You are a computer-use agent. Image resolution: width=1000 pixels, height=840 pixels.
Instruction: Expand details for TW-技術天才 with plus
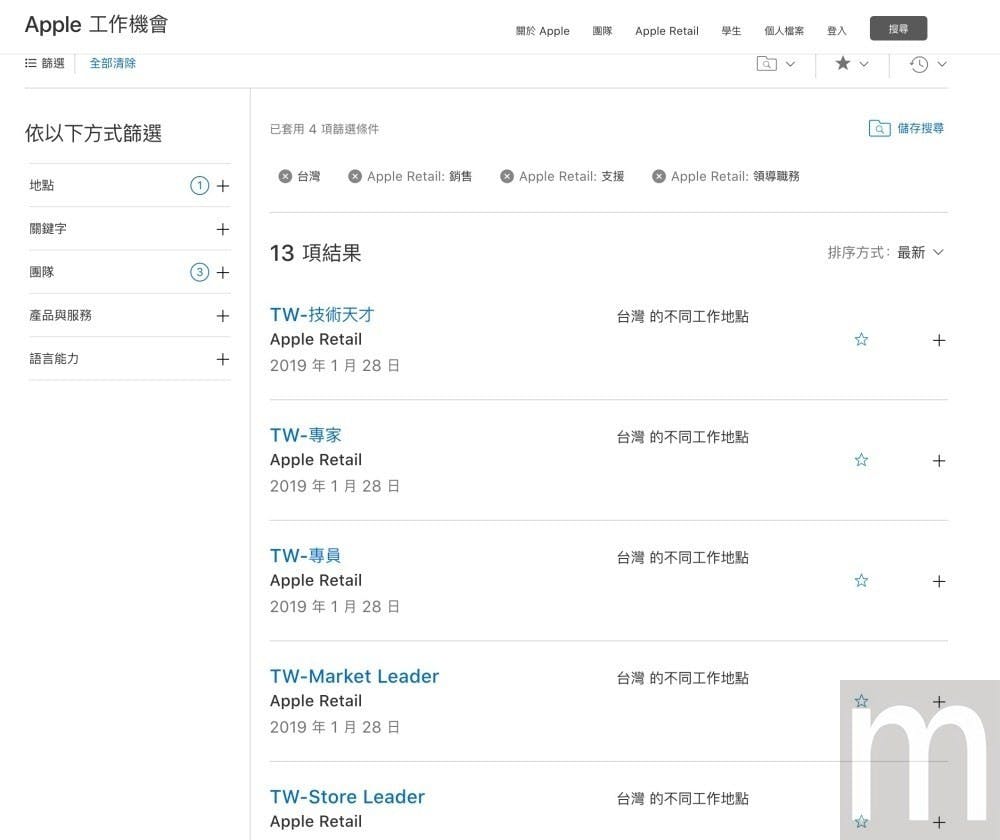[x=938, y=340]
